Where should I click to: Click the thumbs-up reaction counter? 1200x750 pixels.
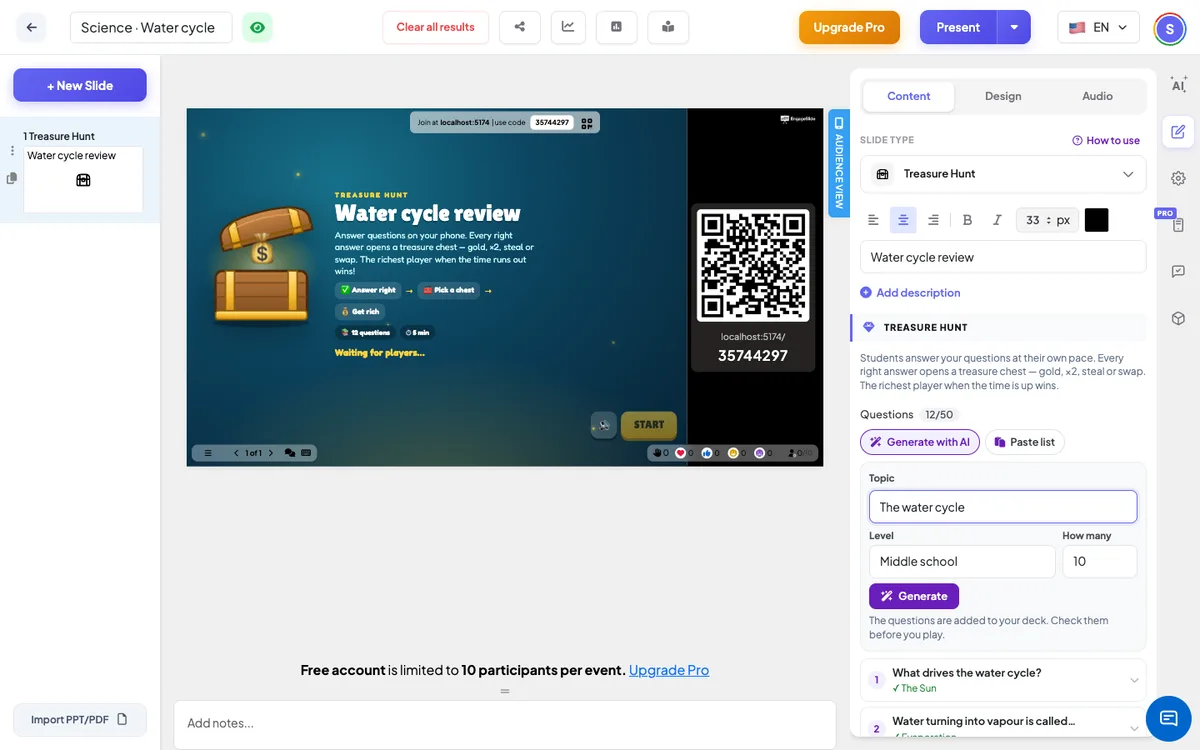(x=711, y=453)
